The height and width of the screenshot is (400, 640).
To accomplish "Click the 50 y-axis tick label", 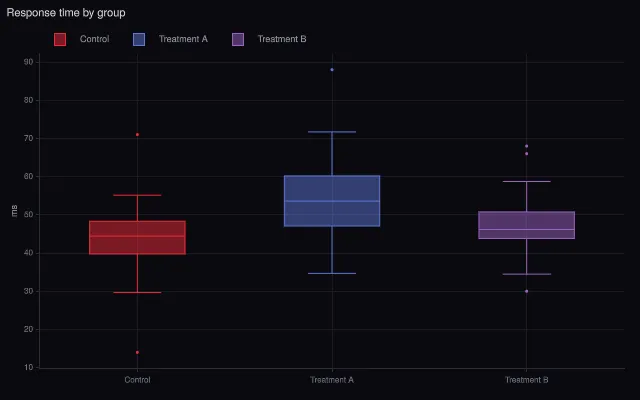I will coord(29,215).
